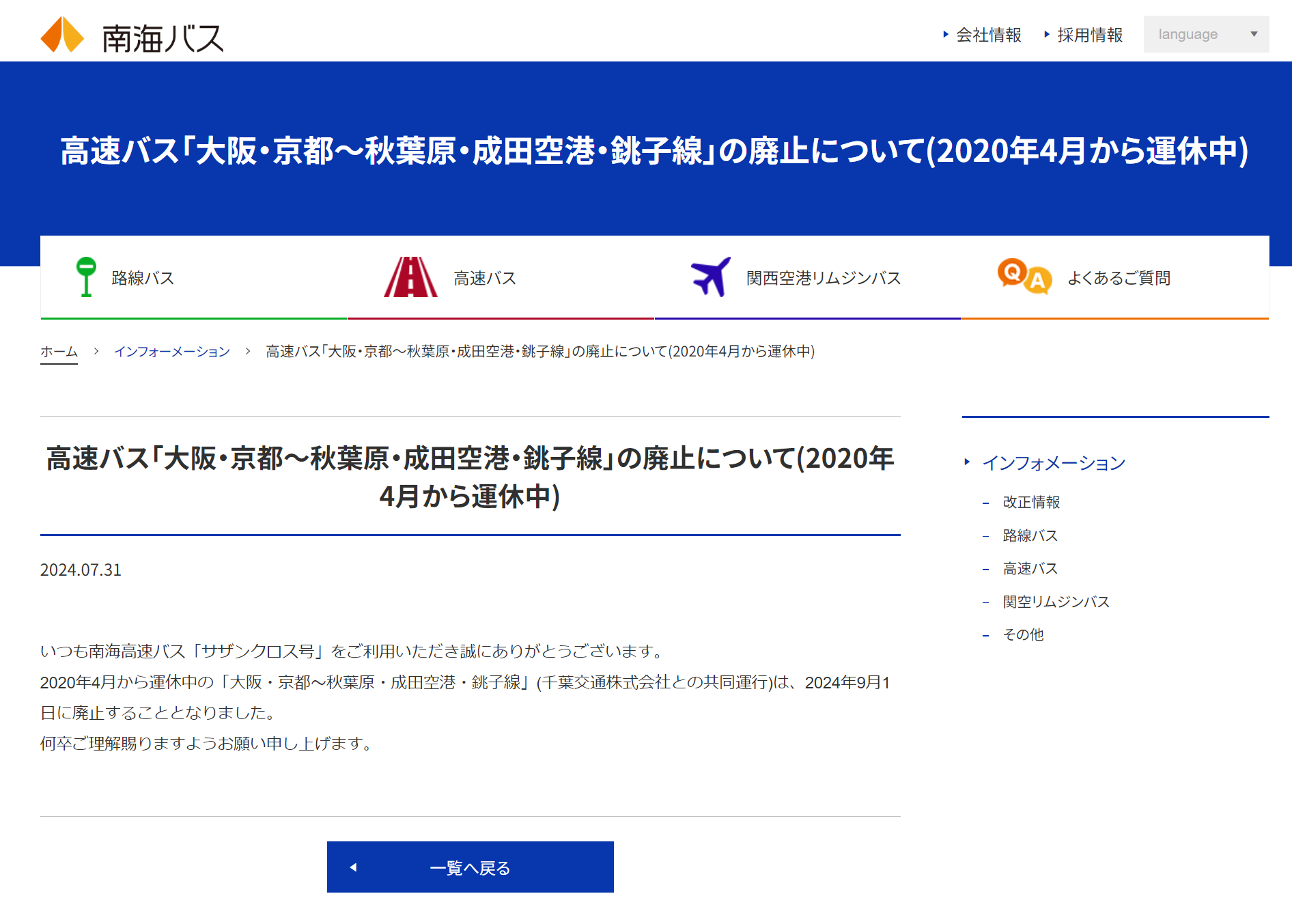The width and height of the screenshot is (1292, 924).
Task: Click the orange 南海バス logo icon
Action: click(62, 34)
